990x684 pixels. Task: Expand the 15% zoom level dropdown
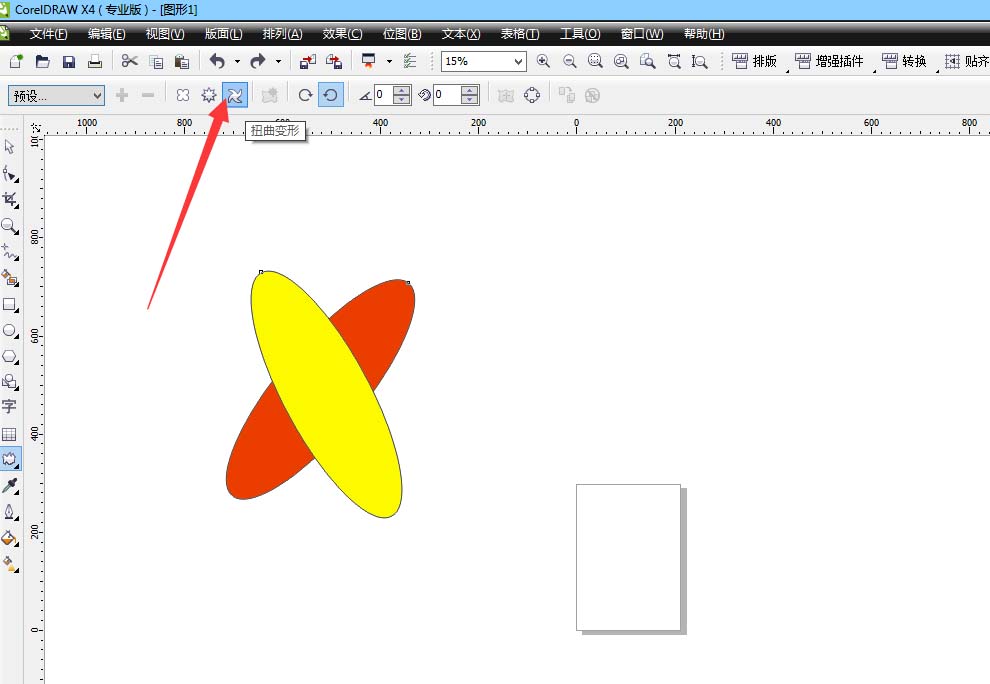[x=518, y=62]
